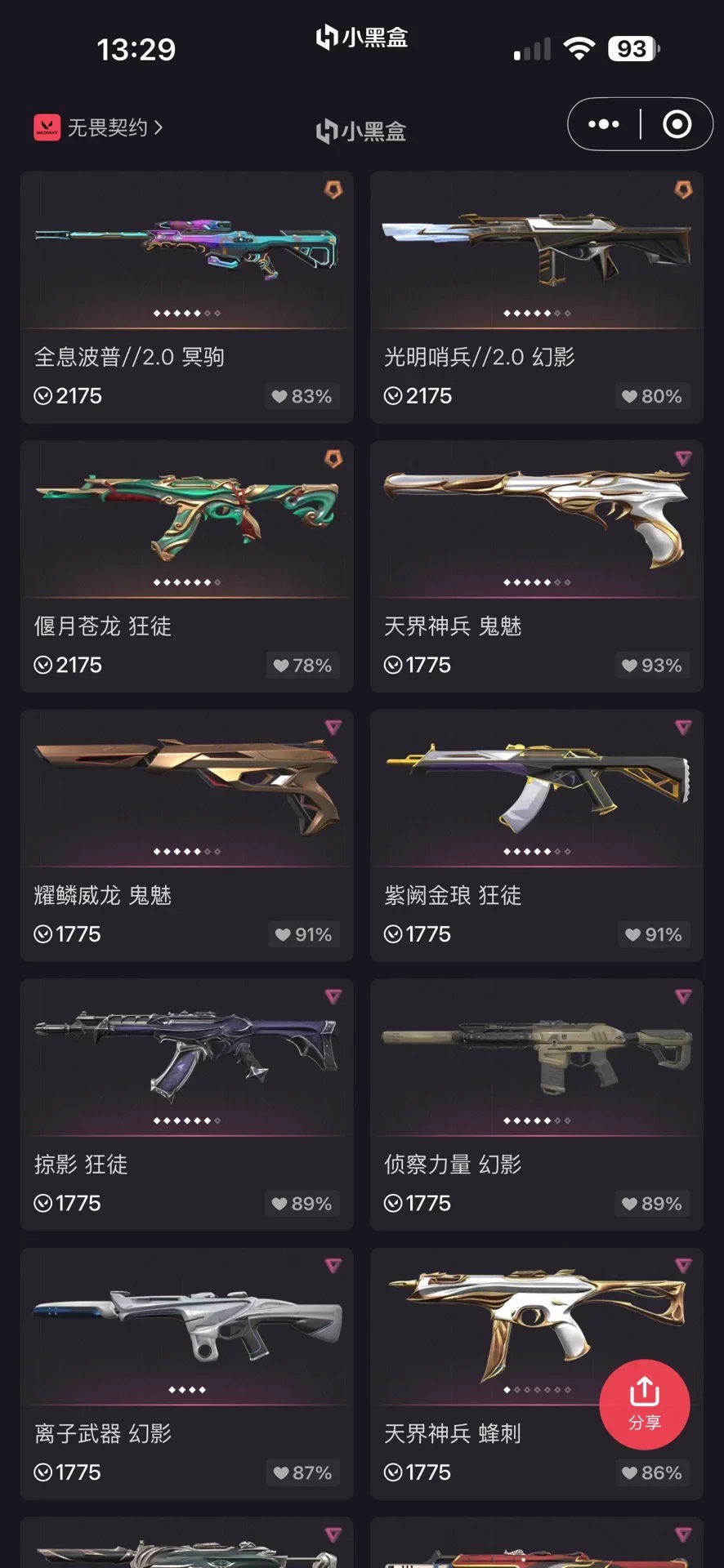Screen dimensions: 724x1568
Task: Open the mini-program three-dot menu
Action: [604, 124]
